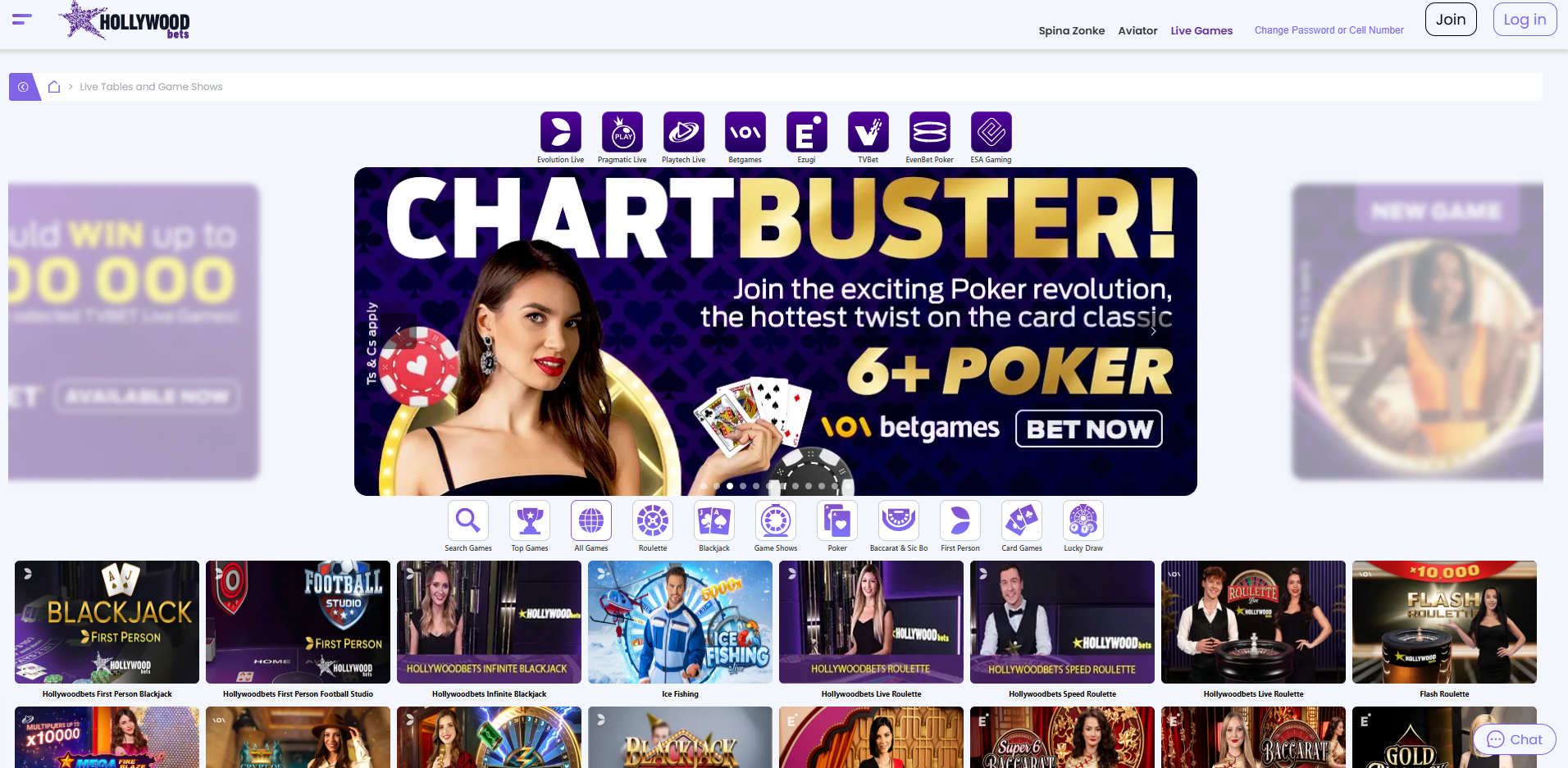Go to previous carousel banner arrow

(398, 331)
